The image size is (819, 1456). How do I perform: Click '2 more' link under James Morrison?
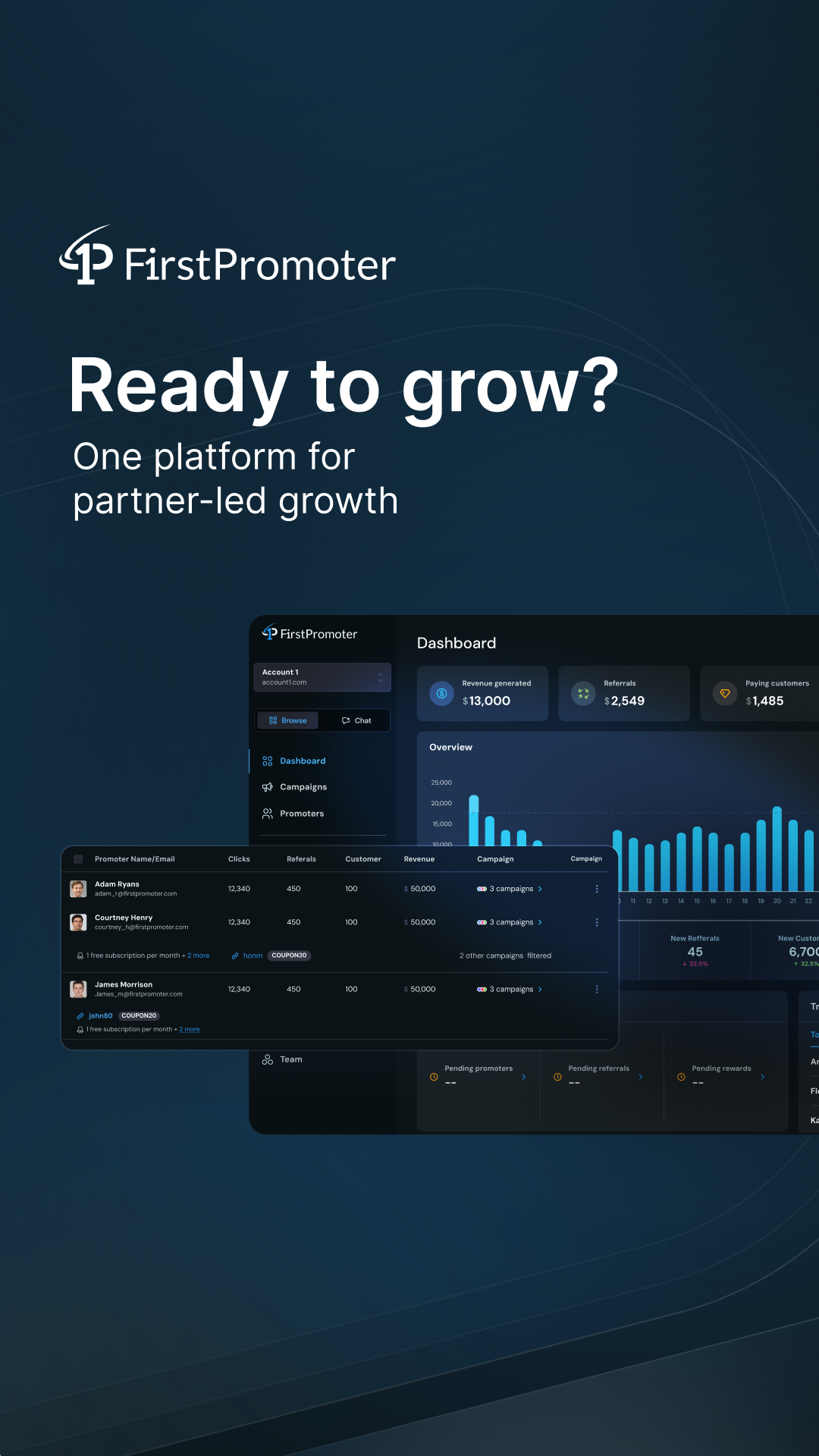point(190,1029)
